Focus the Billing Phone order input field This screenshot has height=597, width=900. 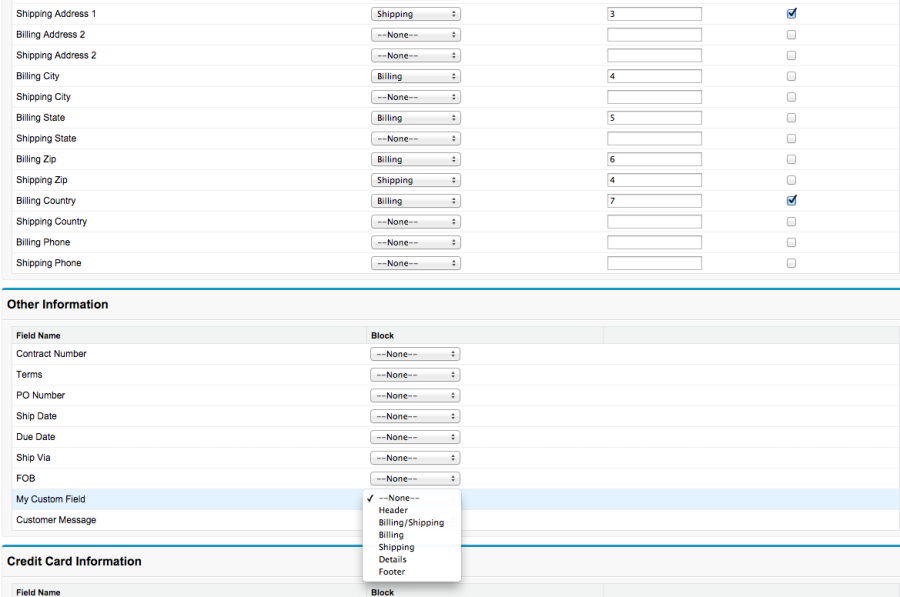tap(654, 242)
